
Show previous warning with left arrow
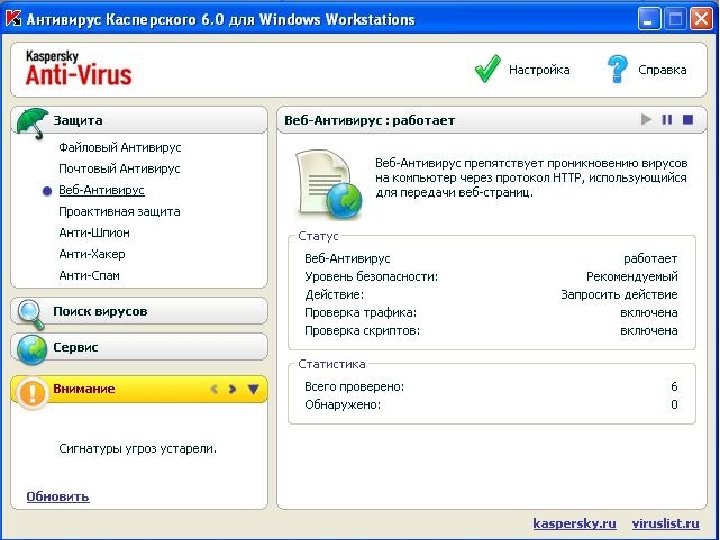click(214, 389)
